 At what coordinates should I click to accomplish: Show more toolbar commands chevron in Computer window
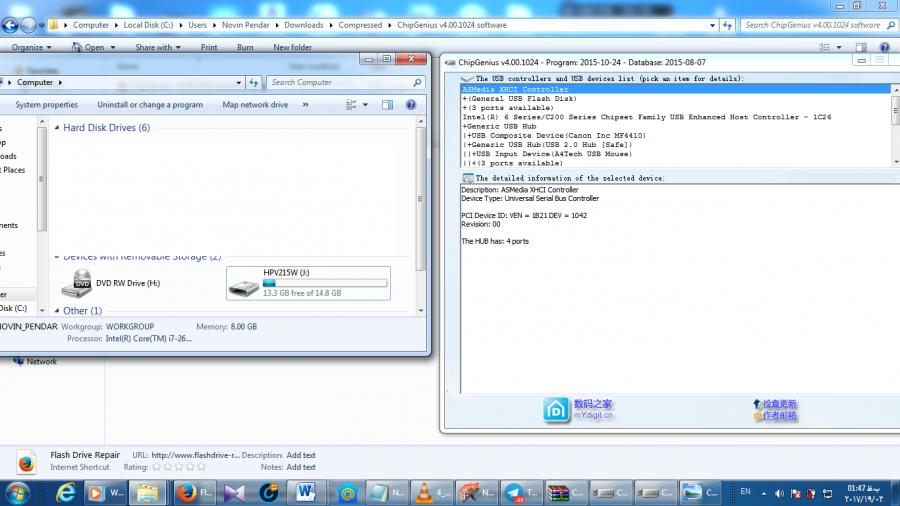[305, 104]
